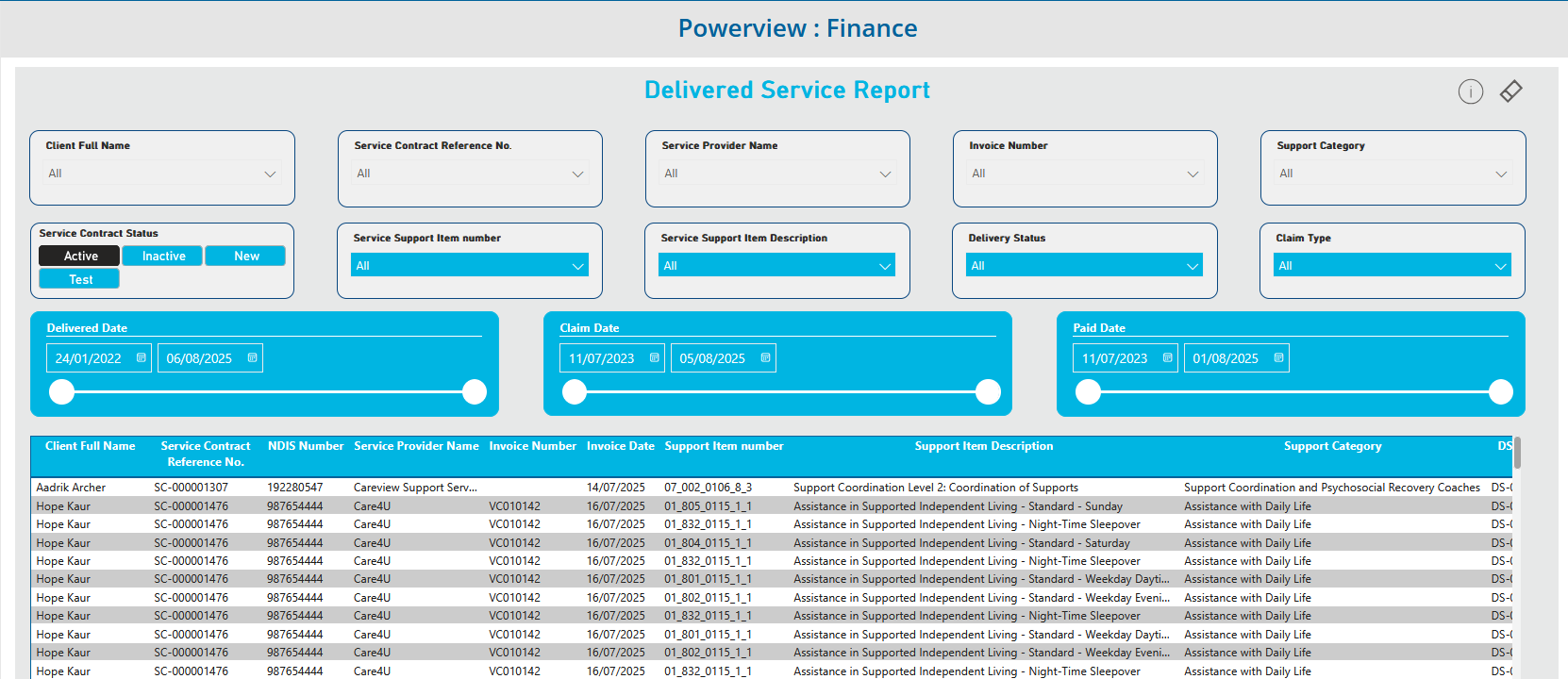Expand the Support Category filter dropdown

[x=1501, y=174]
